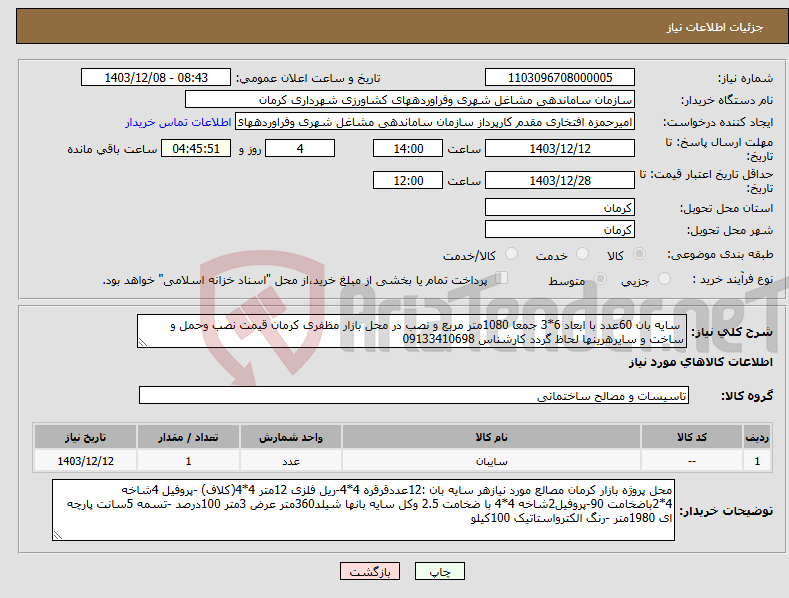Click the remaining time 04:45:51 field
The image size is (789, 598).
196,148
